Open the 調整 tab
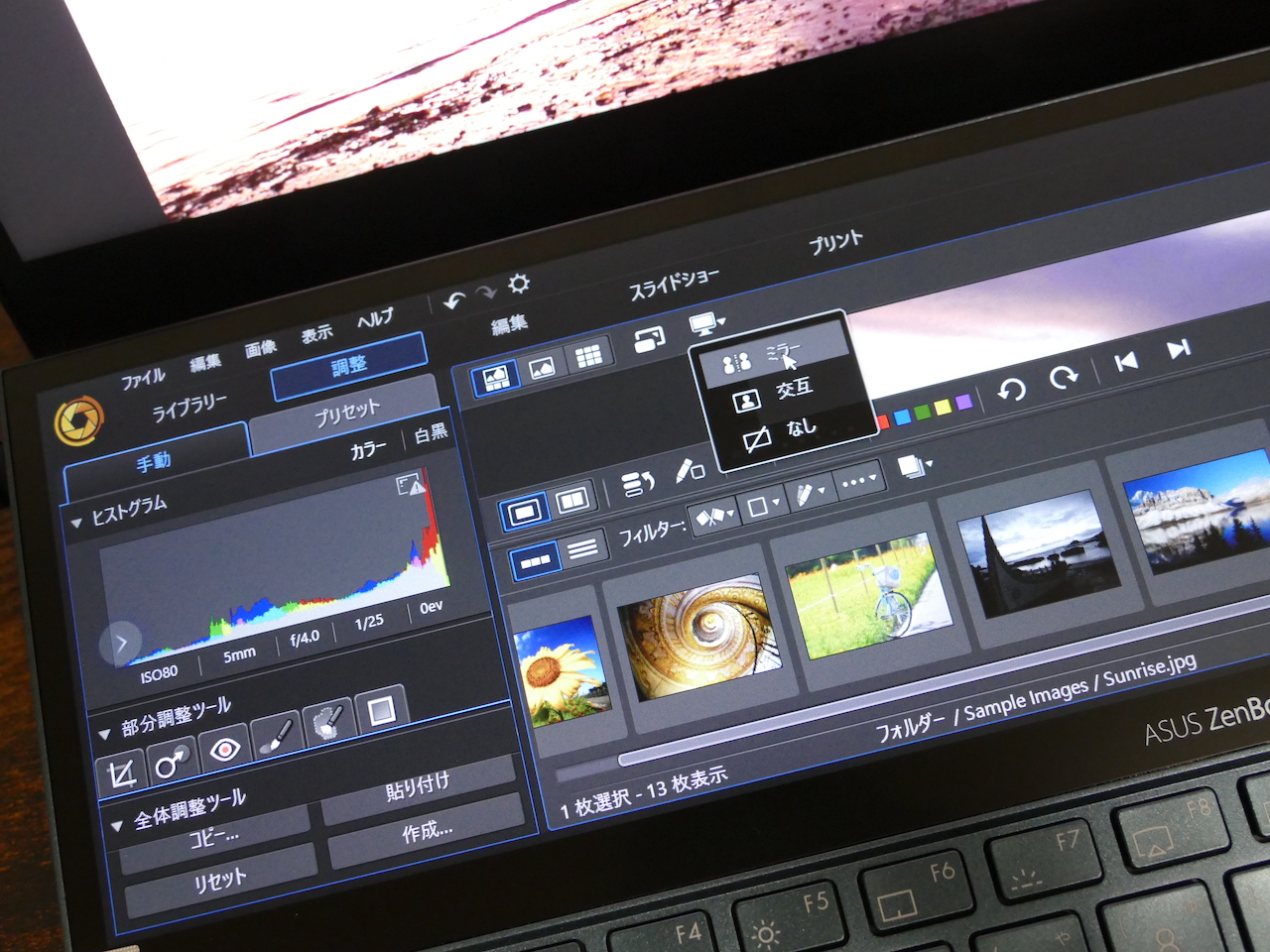Screen dimensions: 1270x952 click(348, 367)
